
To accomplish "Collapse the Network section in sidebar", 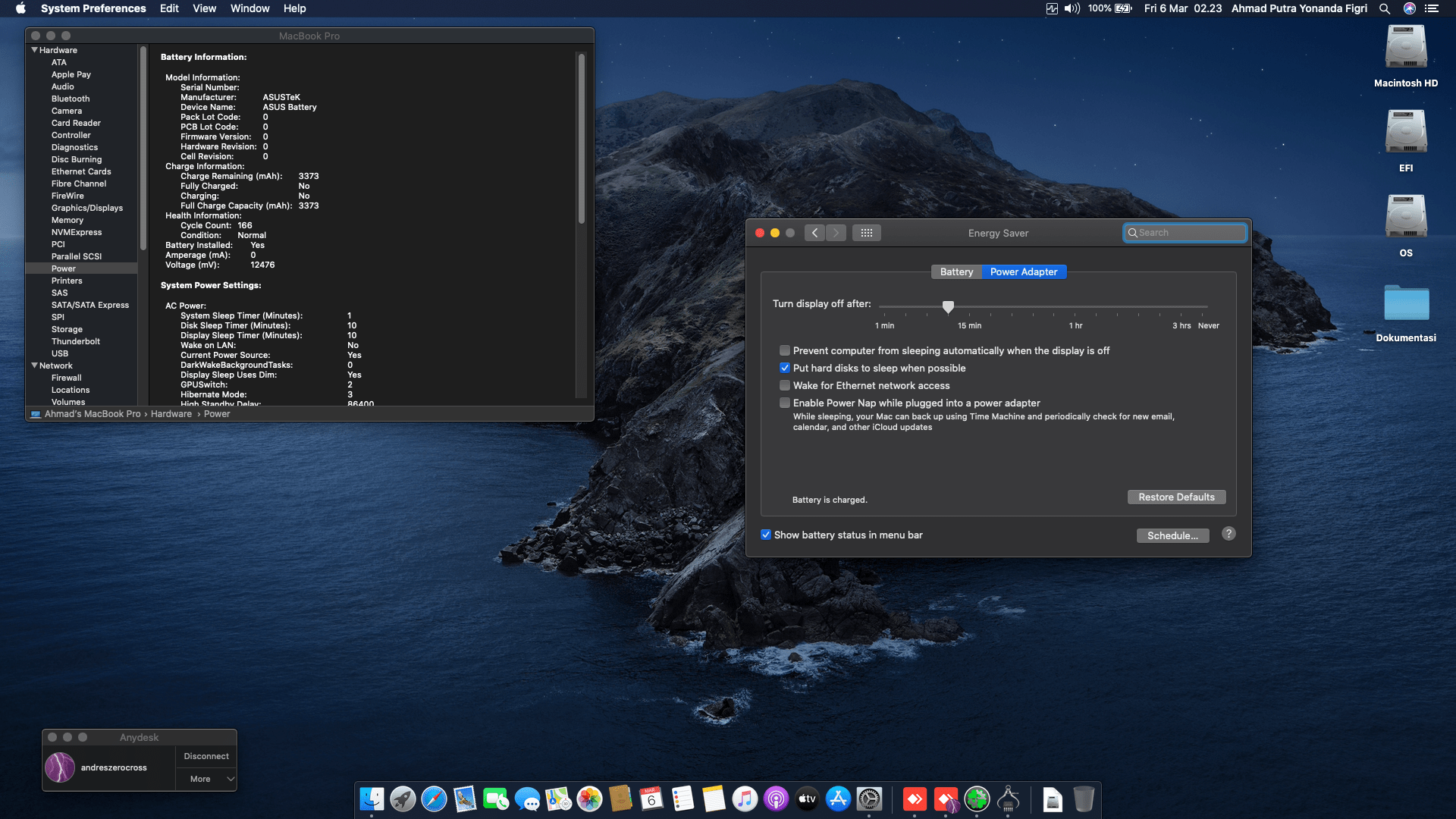I will pos(34,366).
